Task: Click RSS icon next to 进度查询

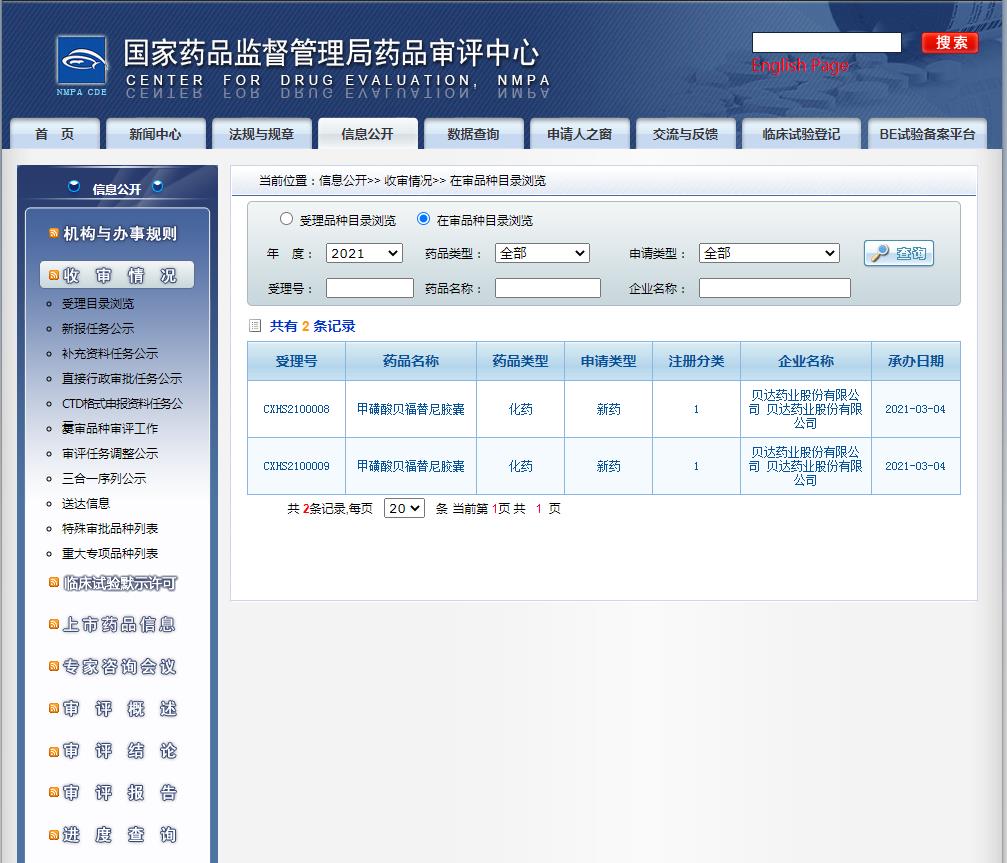Action: [x=54, y=835]
